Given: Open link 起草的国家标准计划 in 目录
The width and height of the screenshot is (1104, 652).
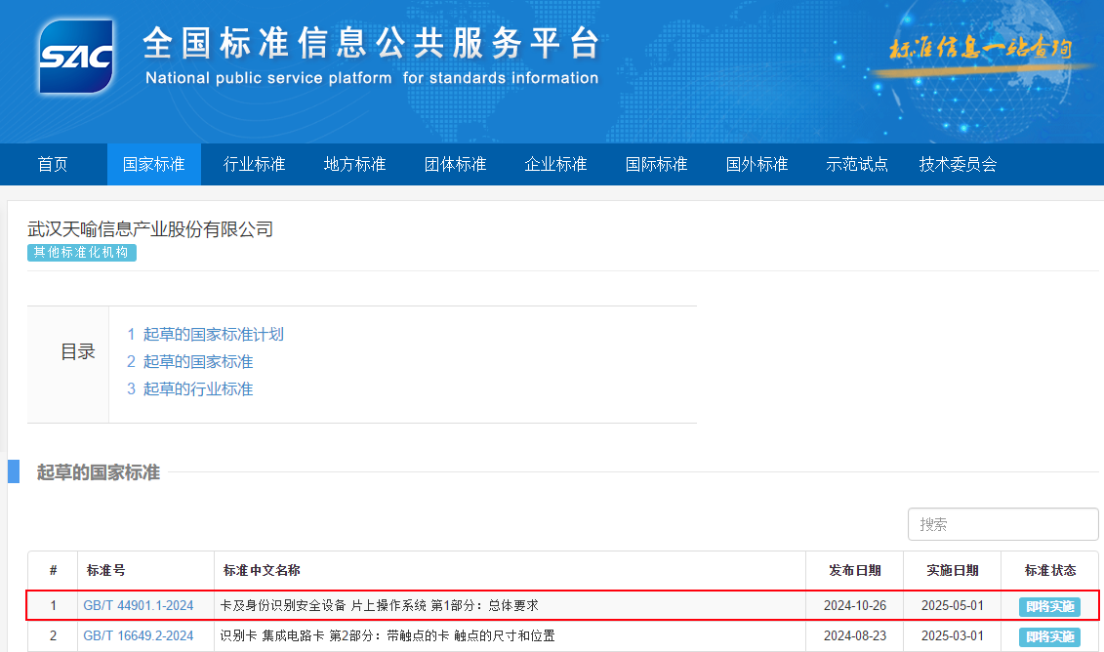Looking at the screenshot, I should coord(205,334).
